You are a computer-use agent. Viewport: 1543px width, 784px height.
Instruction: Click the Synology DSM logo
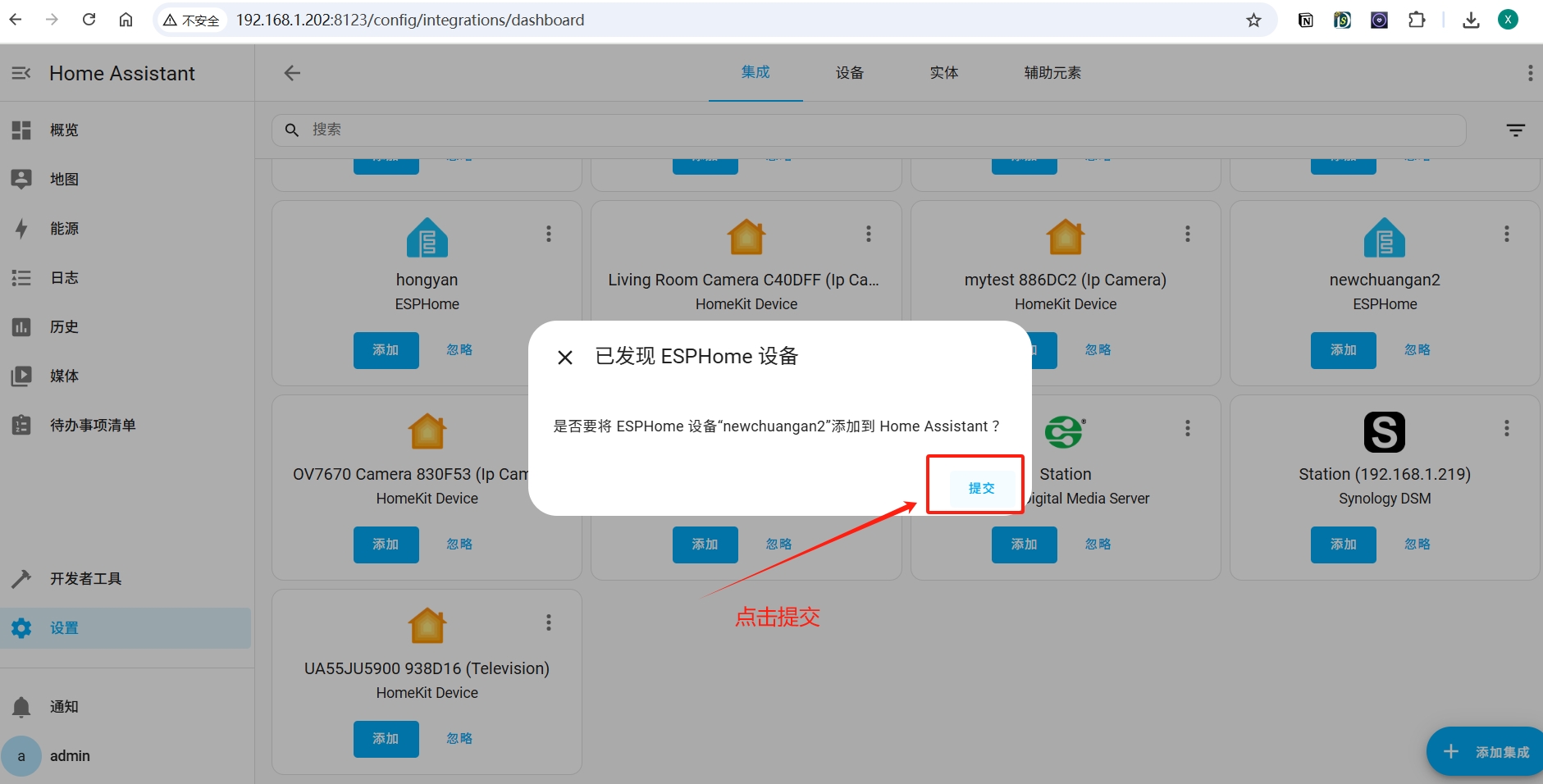pos(1385,432)
